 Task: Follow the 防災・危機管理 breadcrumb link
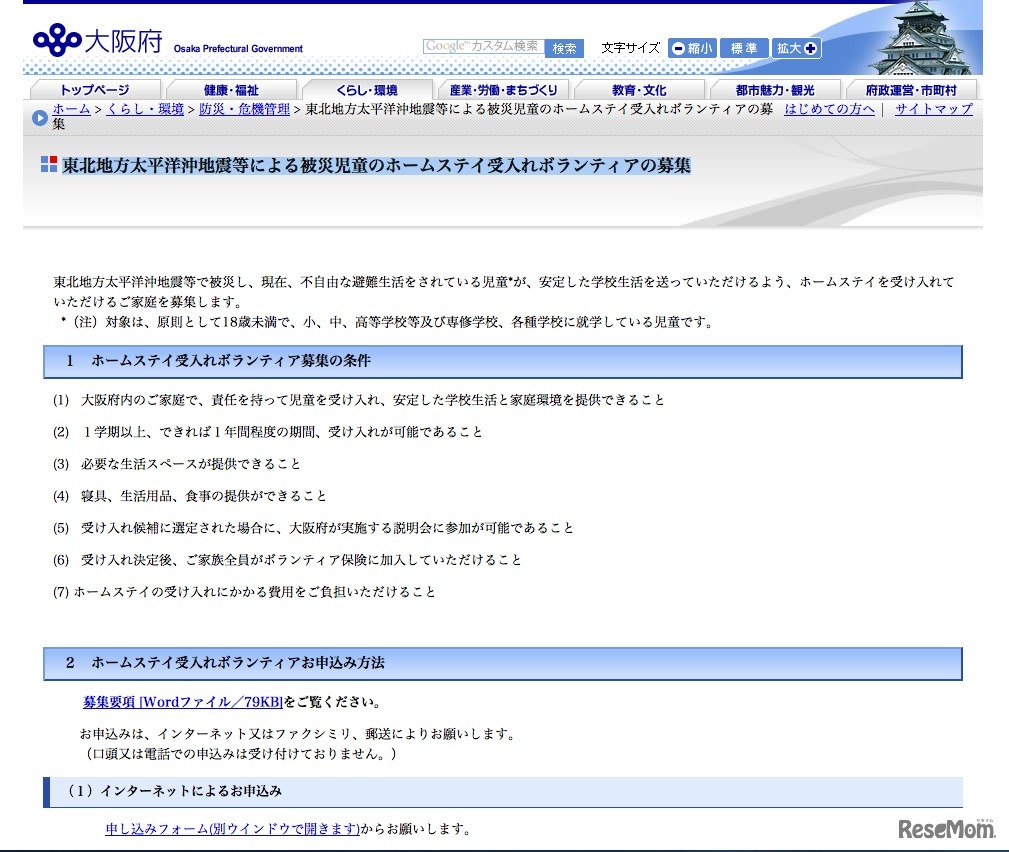pyautogui.click(x=244, y=109)
